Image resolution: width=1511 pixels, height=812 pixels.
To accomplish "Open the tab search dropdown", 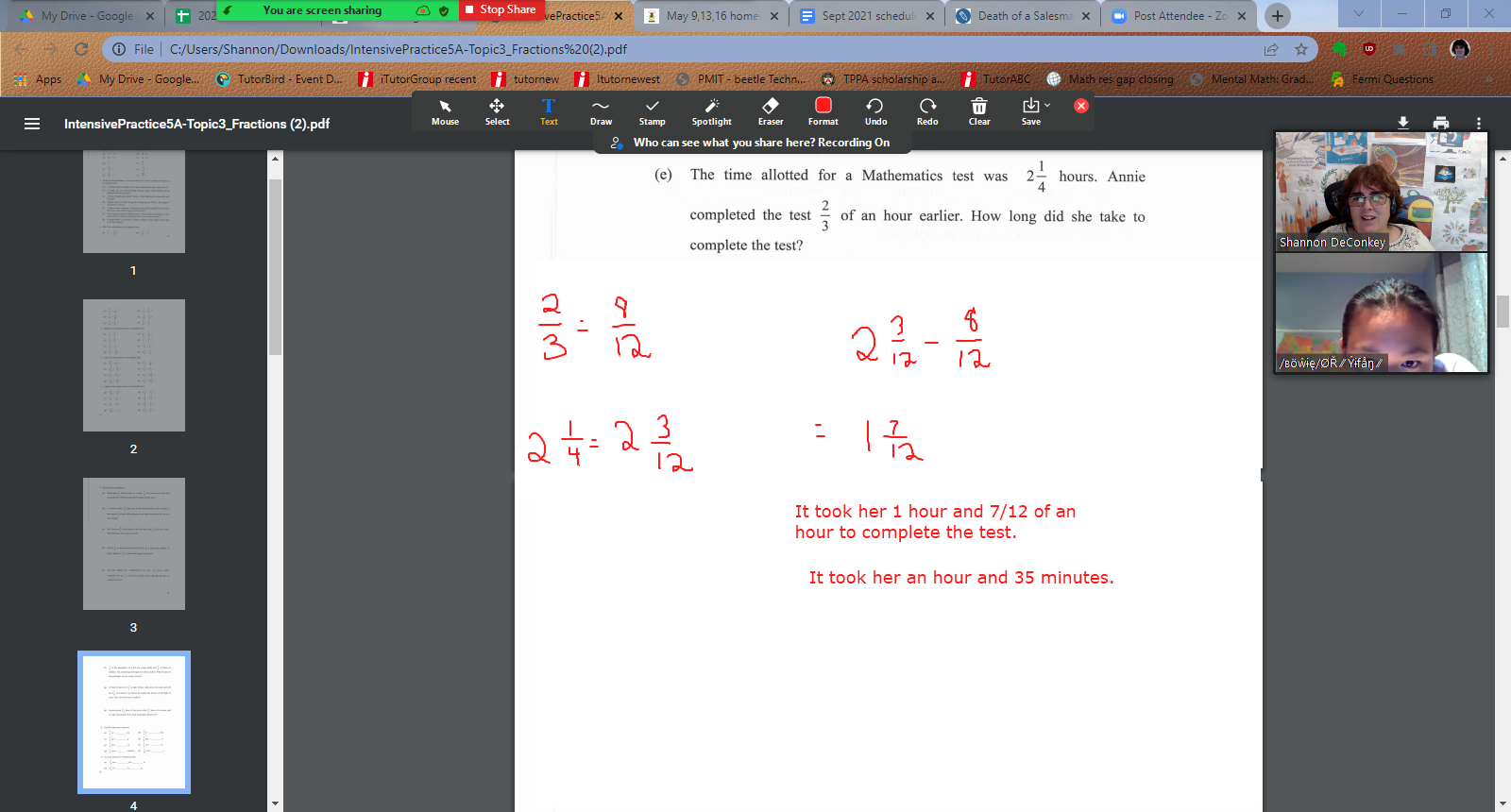I will tap(1359, 14).
